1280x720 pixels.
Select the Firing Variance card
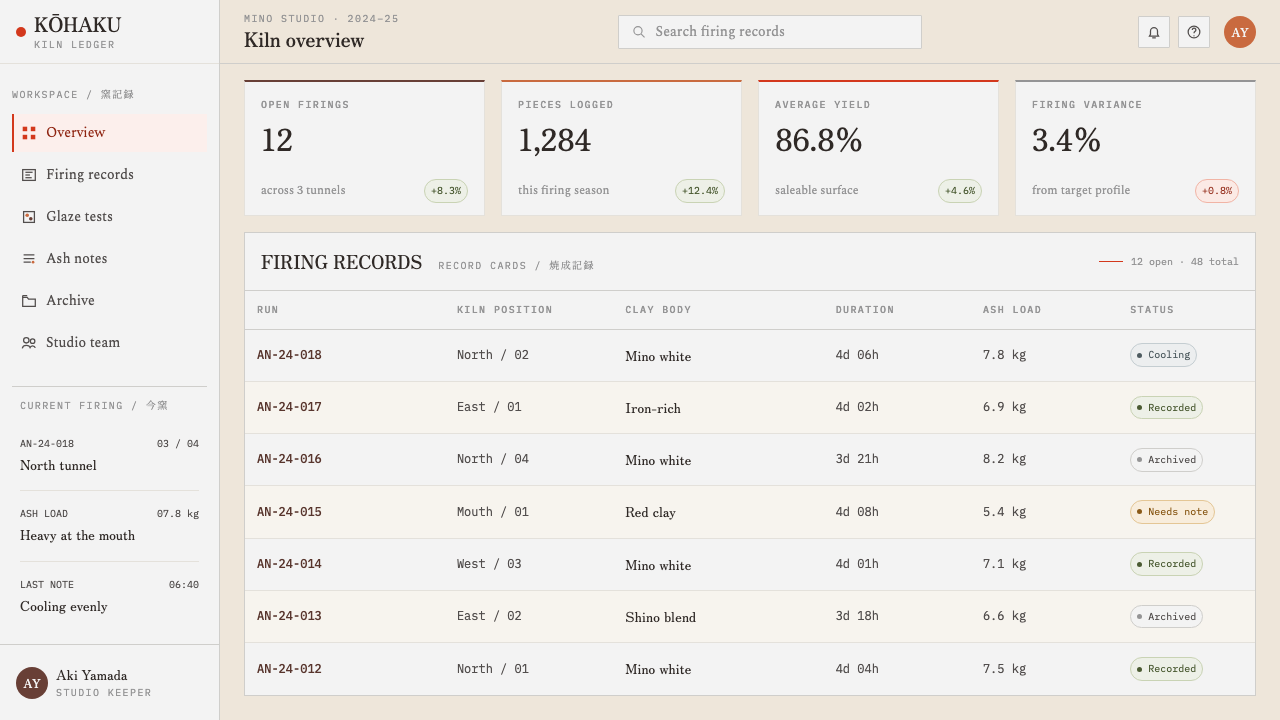1135,148
